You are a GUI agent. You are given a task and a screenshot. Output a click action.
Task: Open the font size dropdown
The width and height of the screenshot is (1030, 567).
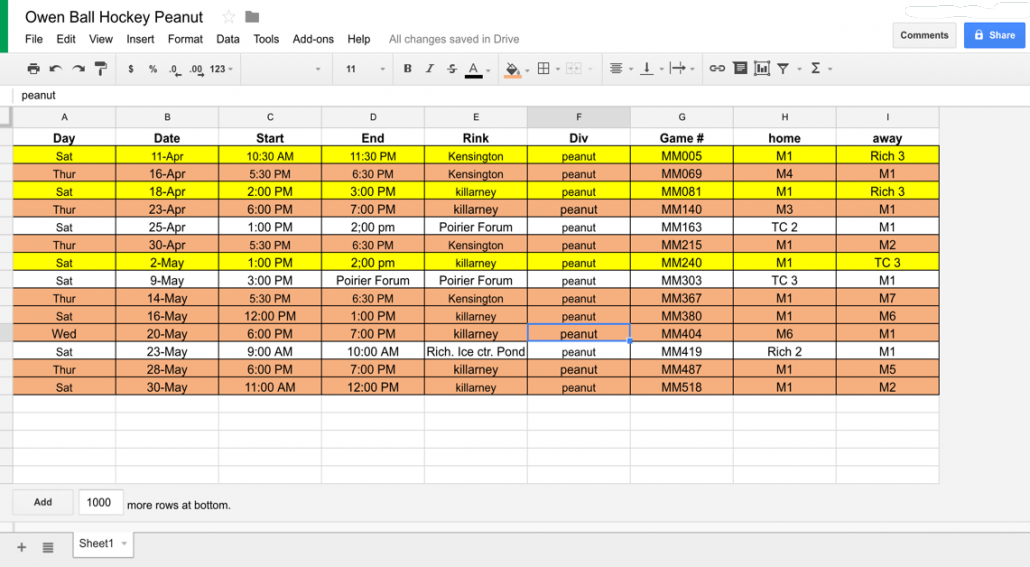click(x=364, y=69)
